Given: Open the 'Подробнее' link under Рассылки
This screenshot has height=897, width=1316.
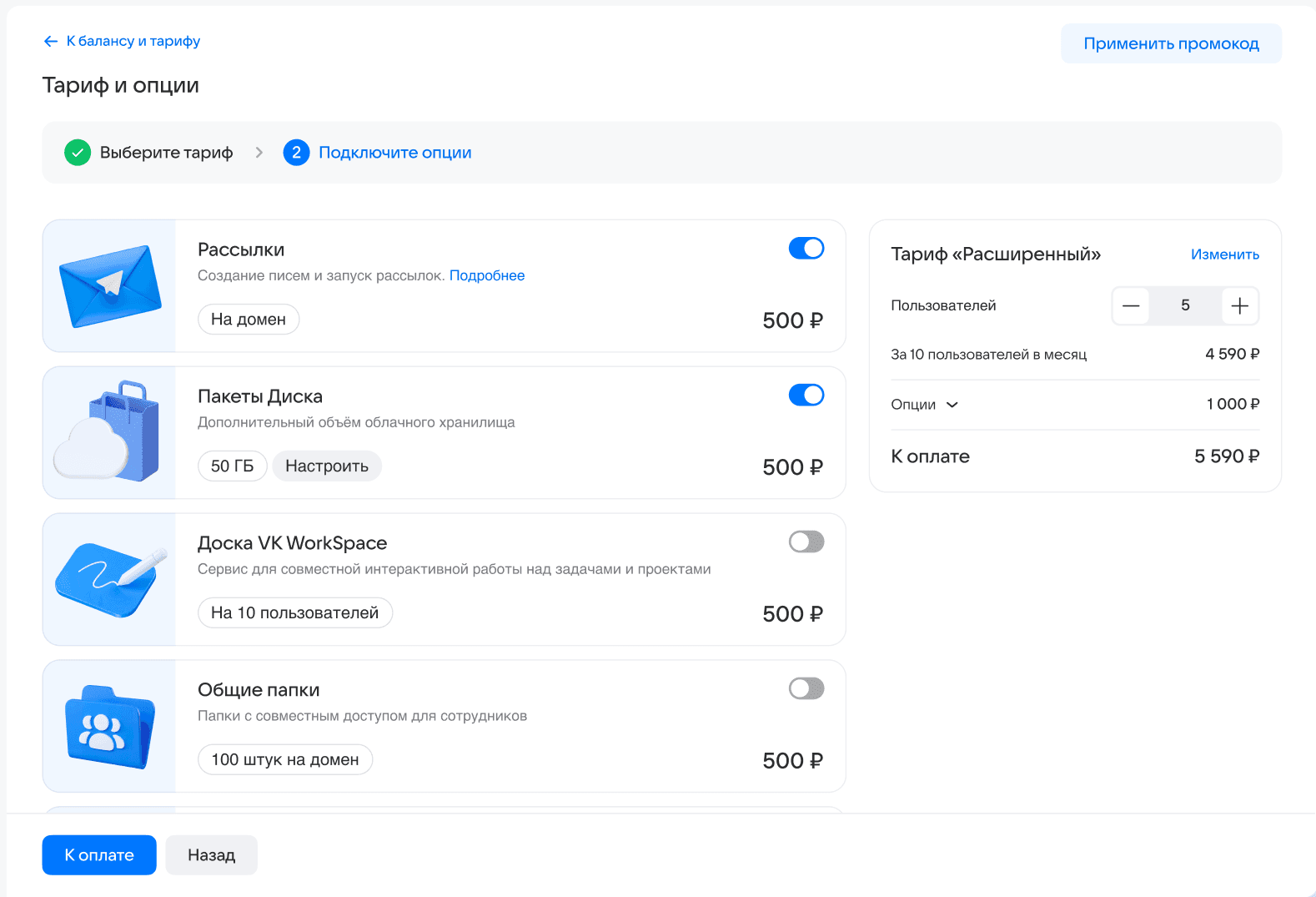Looking at the screenshot, I should click(487, 275).
